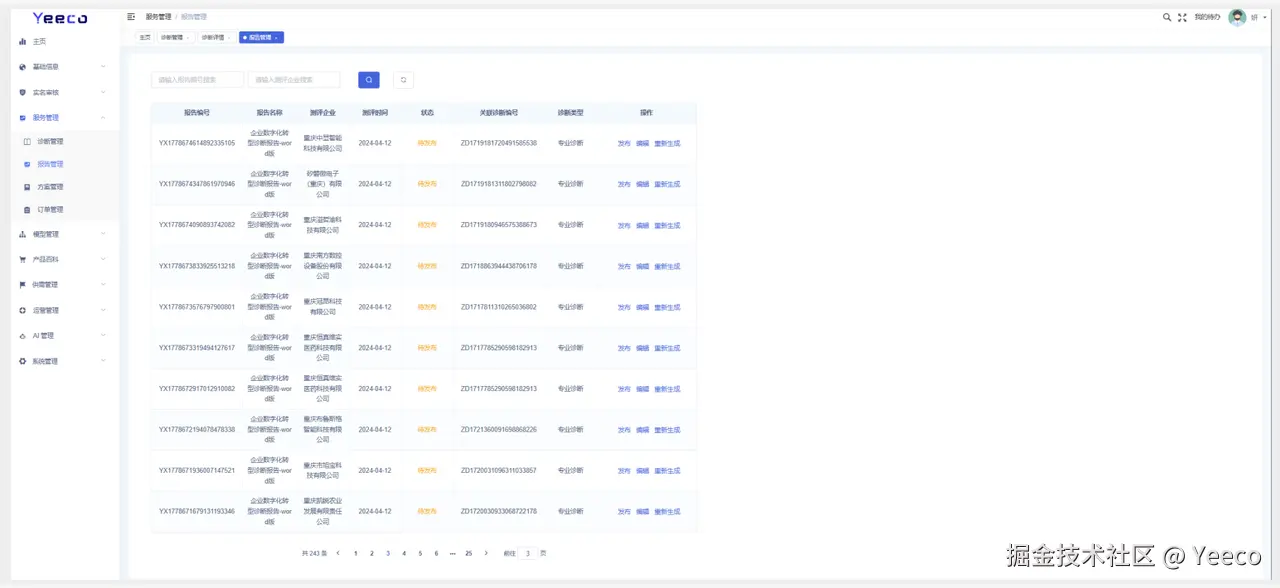Click the 实名审核 shield icon

click(23, 92)
